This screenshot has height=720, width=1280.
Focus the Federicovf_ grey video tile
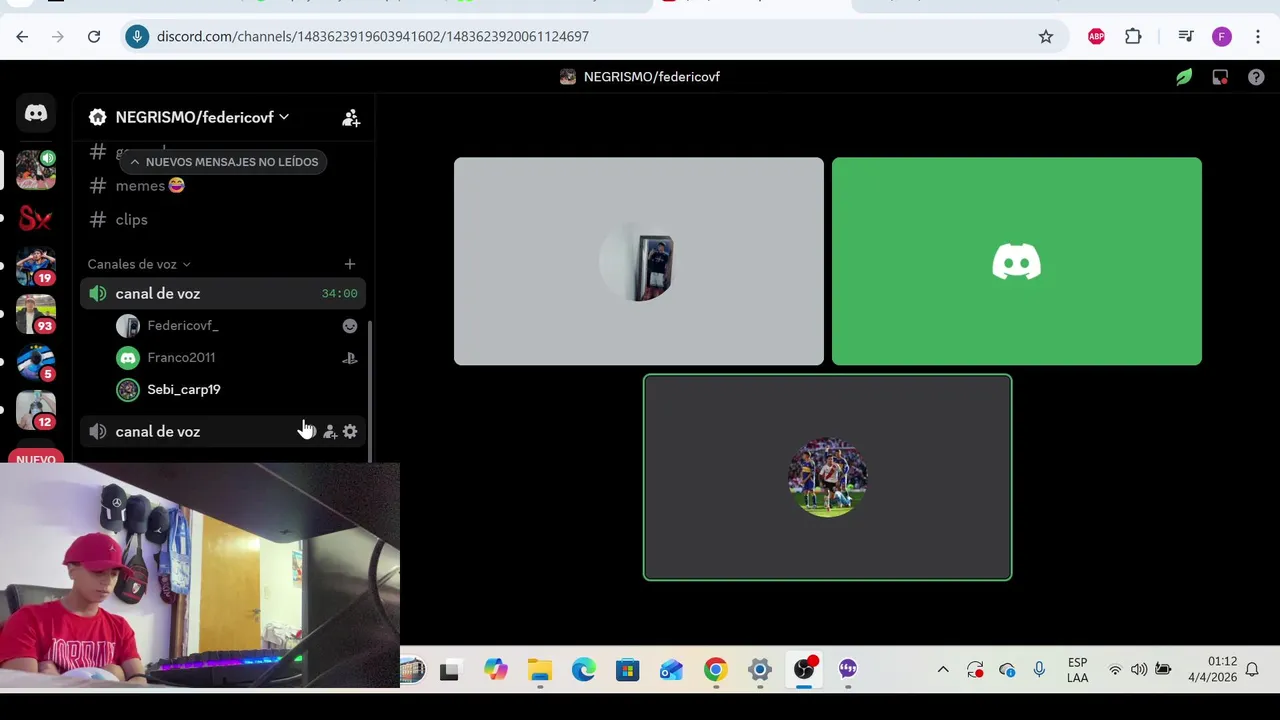[639, 261]
